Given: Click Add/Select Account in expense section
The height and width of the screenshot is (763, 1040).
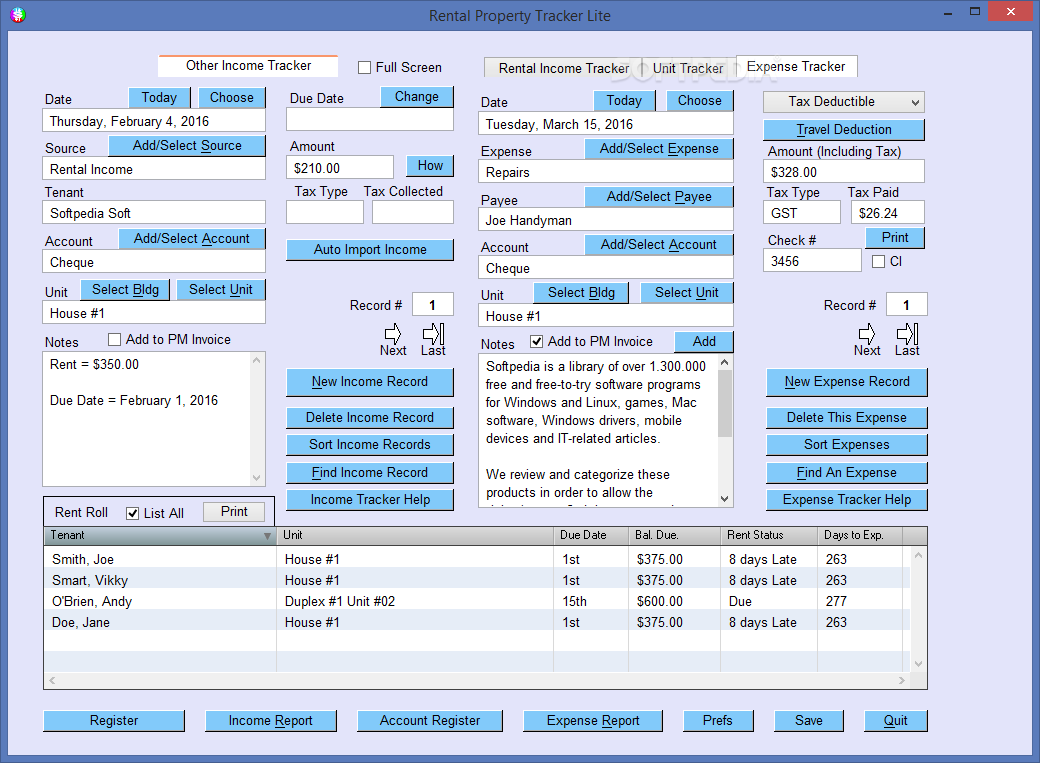Looking at the screenshot, I should coord(659,245).
